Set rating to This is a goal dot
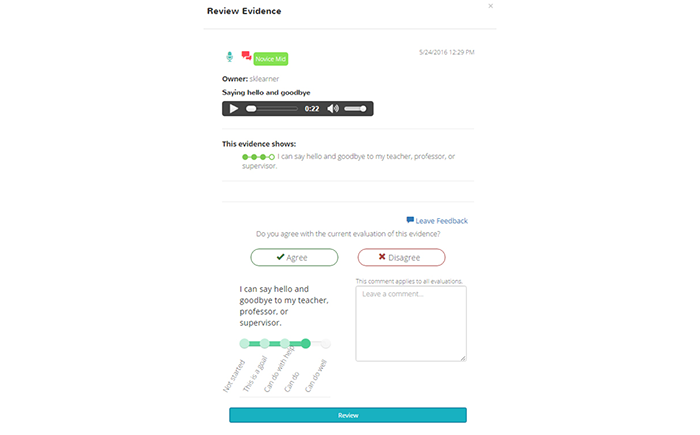 [265, 343]
